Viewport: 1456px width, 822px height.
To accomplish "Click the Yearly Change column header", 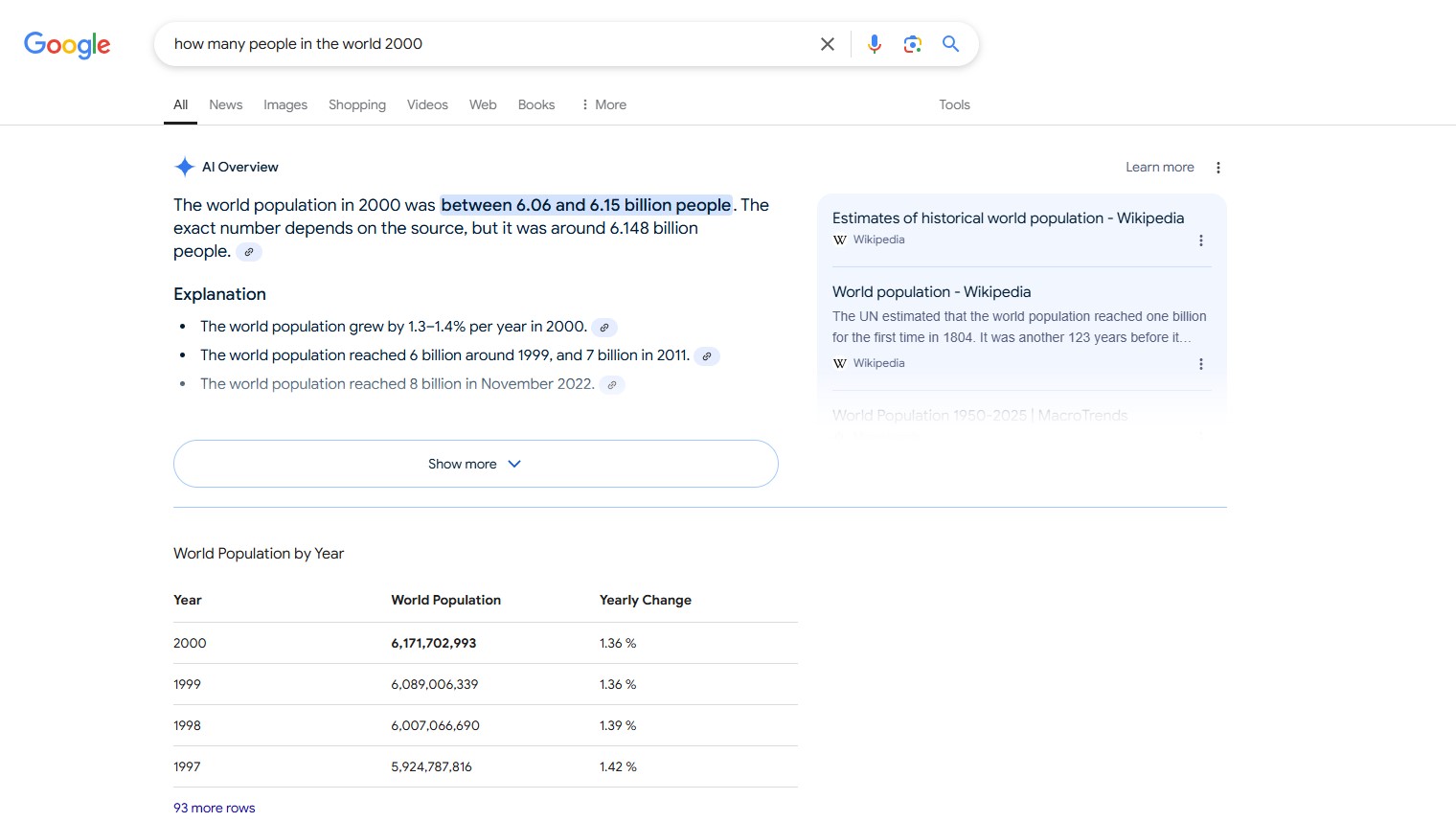I will [x=646, y=600].
